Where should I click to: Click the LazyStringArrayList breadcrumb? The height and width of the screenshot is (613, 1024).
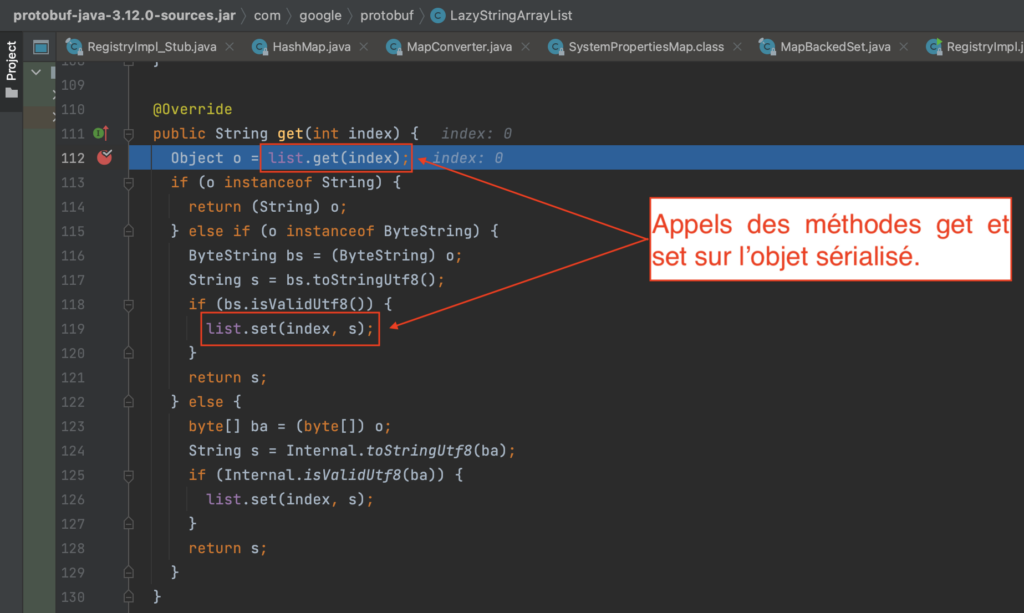pyautogui.click(x=511, y=16)
